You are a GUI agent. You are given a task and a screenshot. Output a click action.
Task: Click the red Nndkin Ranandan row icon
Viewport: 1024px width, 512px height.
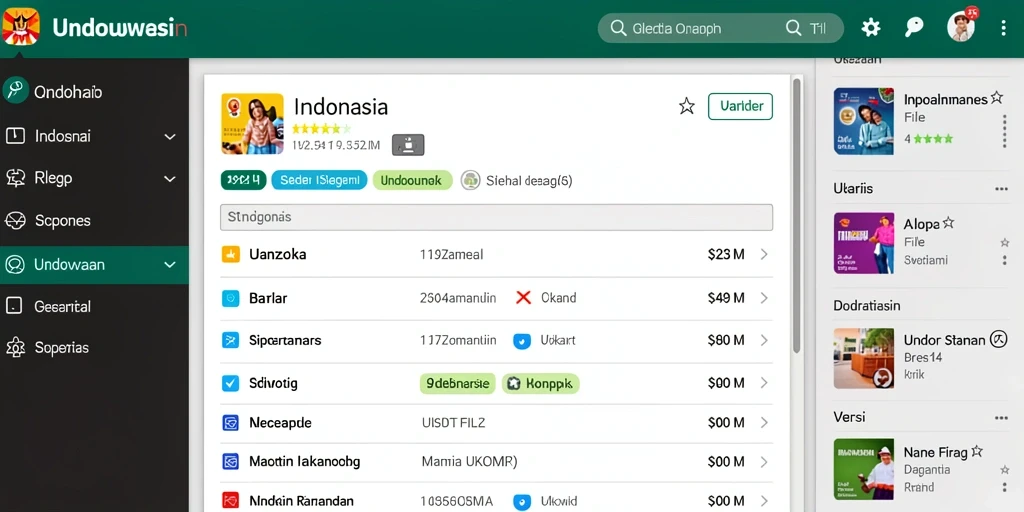(231, 500)
